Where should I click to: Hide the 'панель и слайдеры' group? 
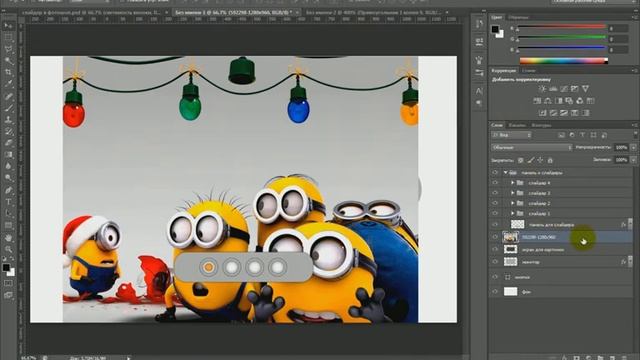[495, 173]
